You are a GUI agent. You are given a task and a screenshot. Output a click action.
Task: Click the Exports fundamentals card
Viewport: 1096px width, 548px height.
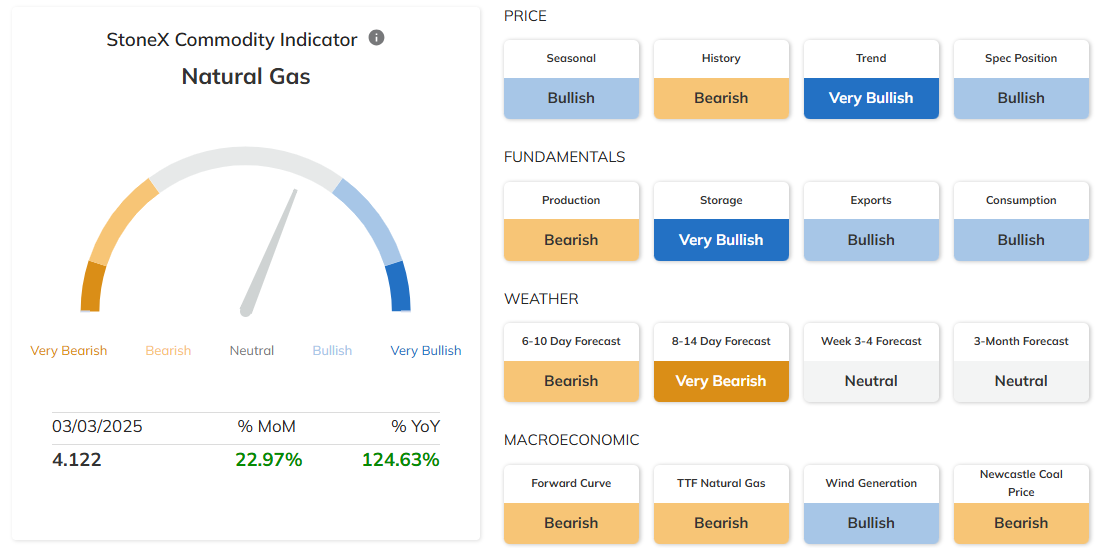[x=871, y=221]
